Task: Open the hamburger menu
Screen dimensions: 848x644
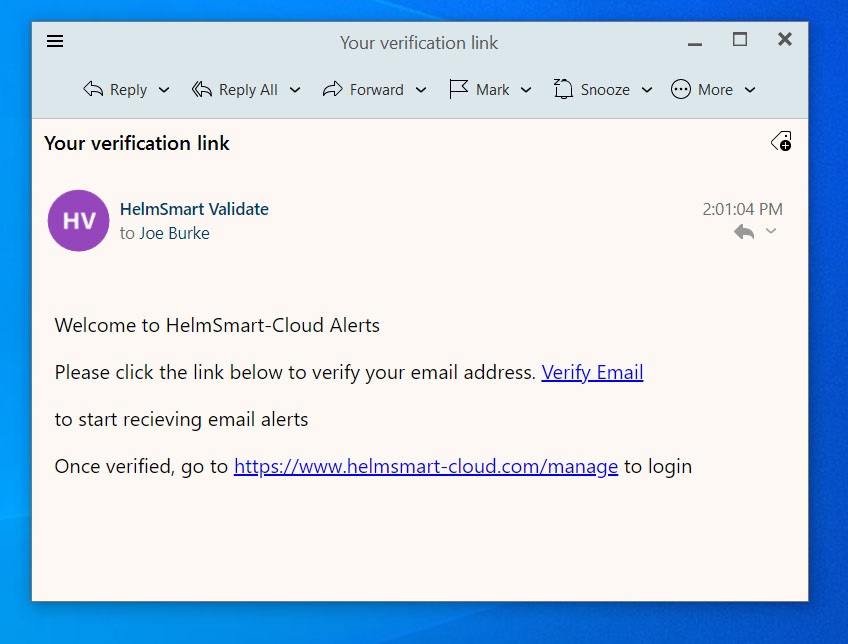Action: [55, 41]
